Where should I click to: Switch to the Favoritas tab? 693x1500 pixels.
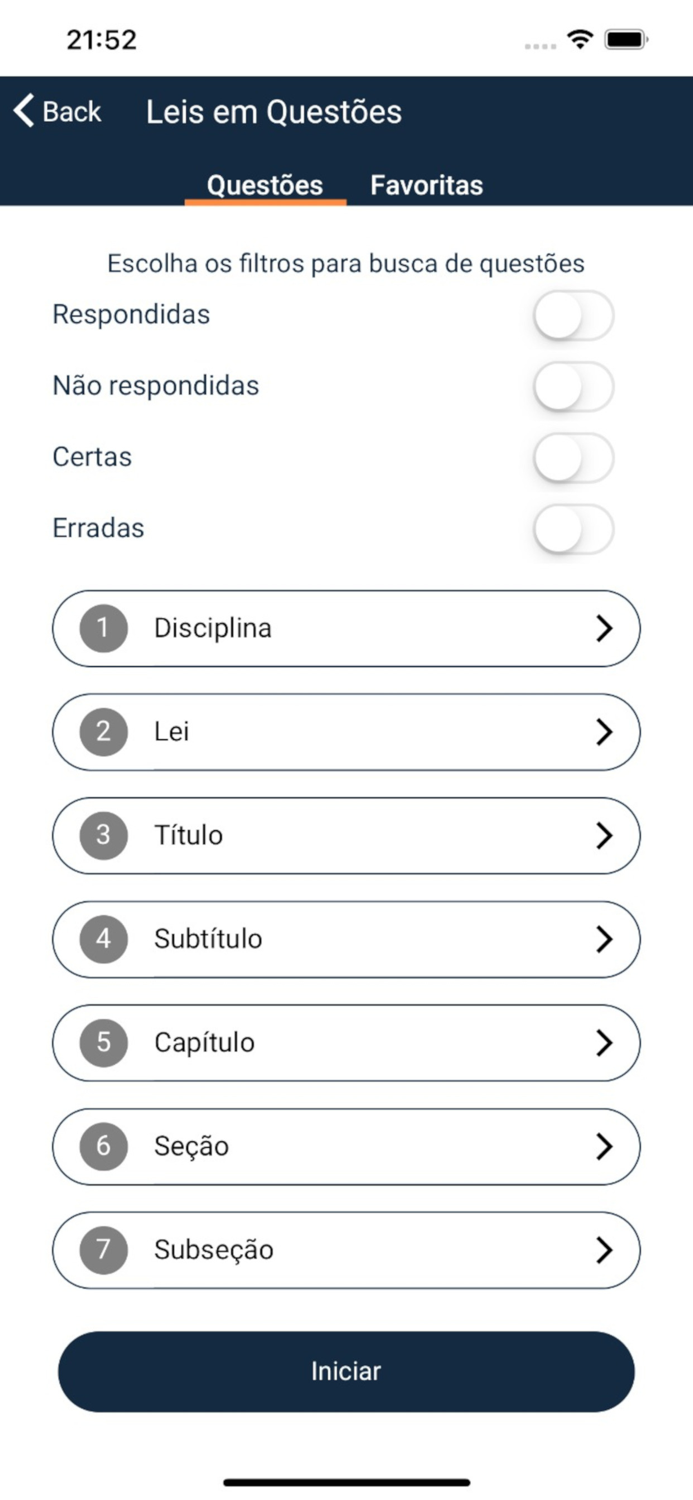point(426,185)
